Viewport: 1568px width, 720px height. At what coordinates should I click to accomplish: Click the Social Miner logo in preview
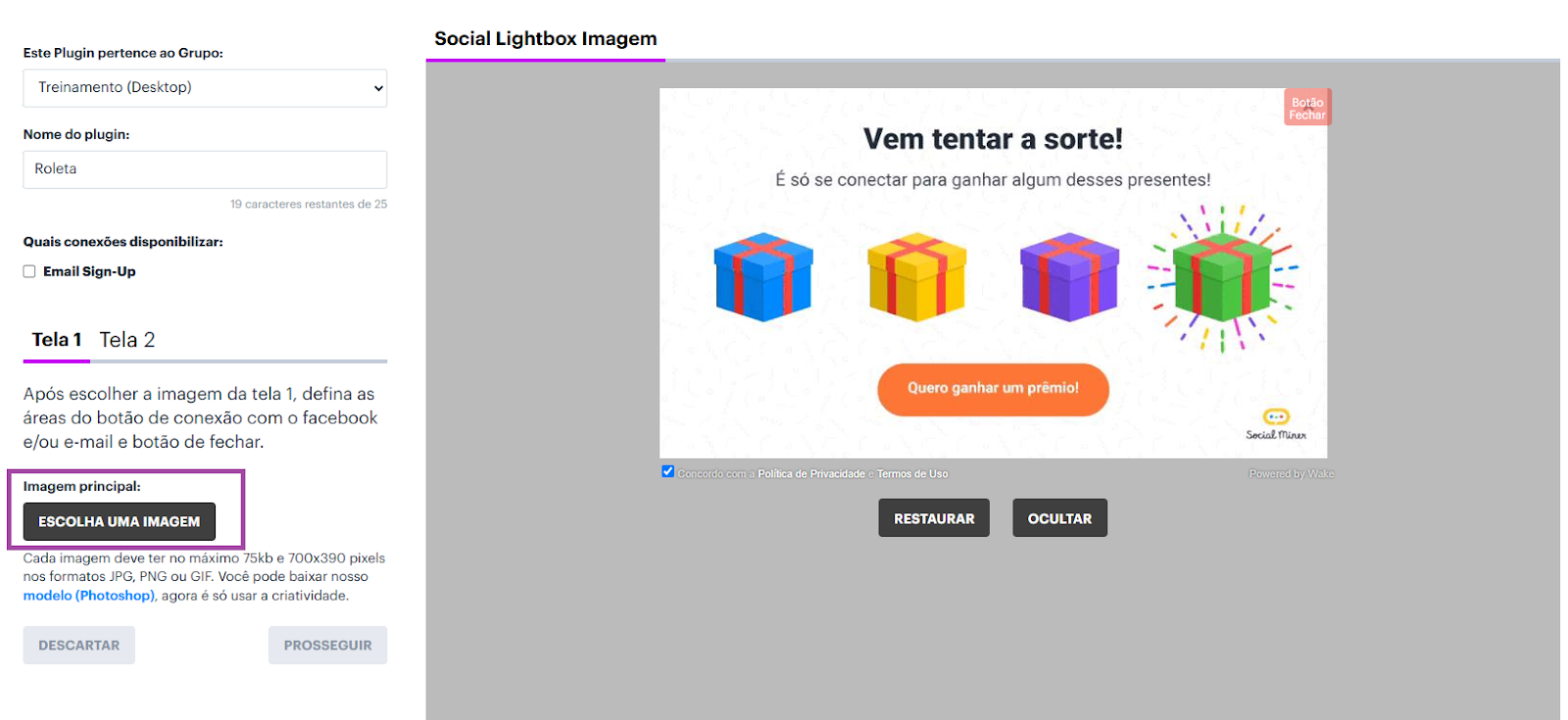[x=1276, y=425]
